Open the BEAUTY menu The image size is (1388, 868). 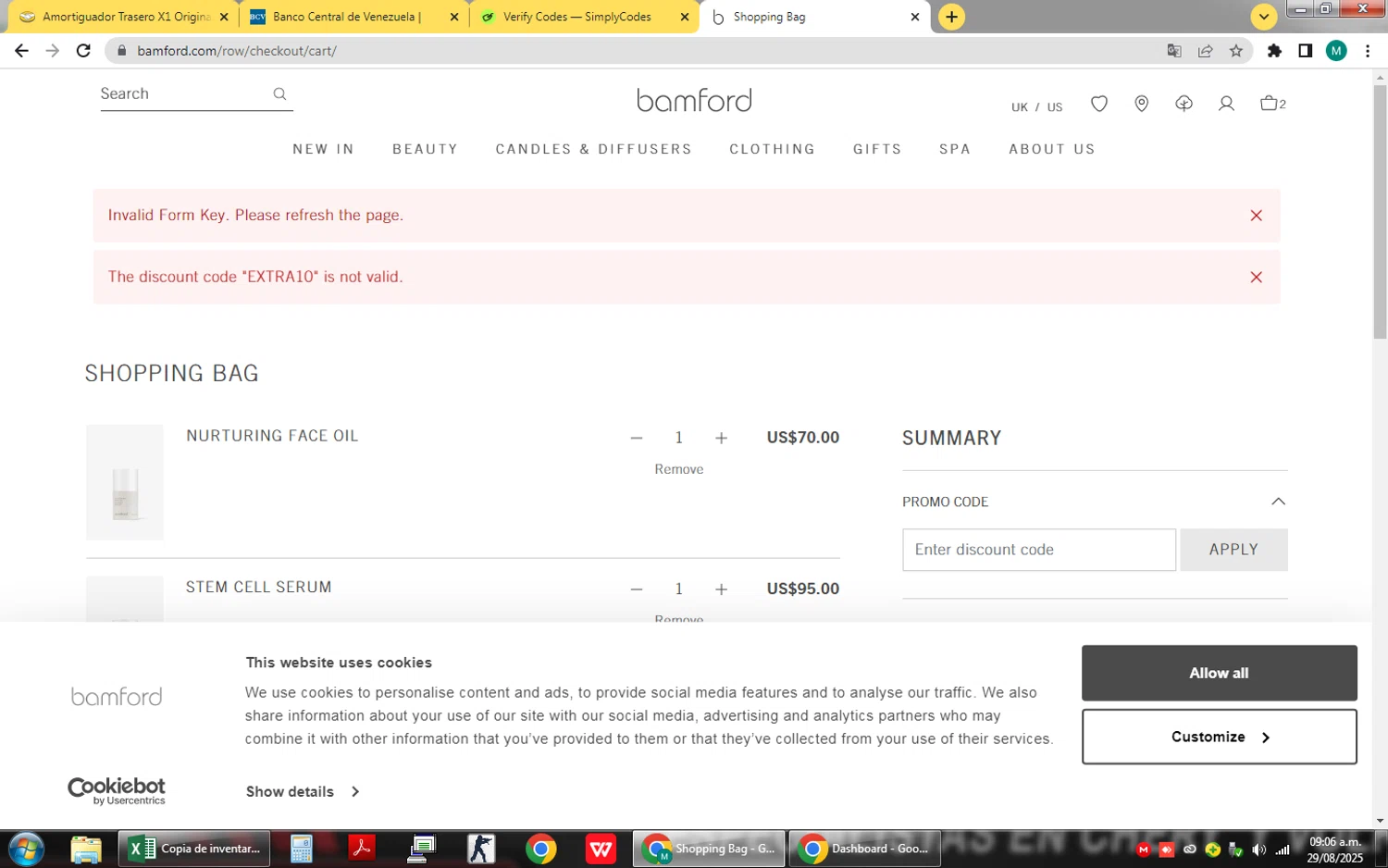(426, 149)
